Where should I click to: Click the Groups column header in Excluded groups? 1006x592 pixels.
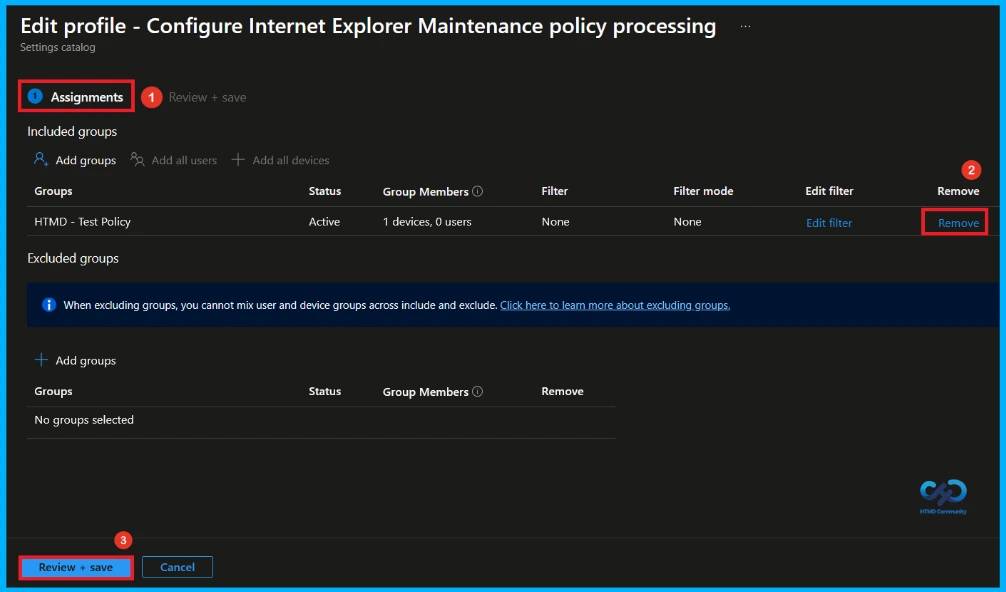(53, 391)
